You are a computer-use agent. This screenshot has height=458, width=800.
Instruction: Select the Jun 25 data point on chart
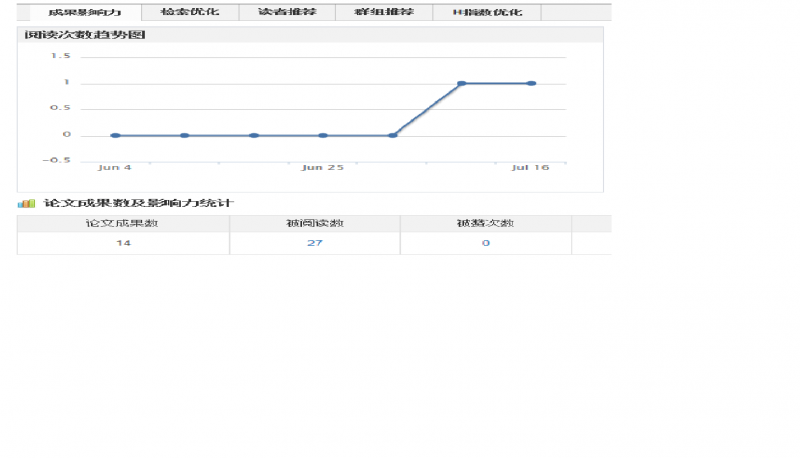tap(323, 136)
